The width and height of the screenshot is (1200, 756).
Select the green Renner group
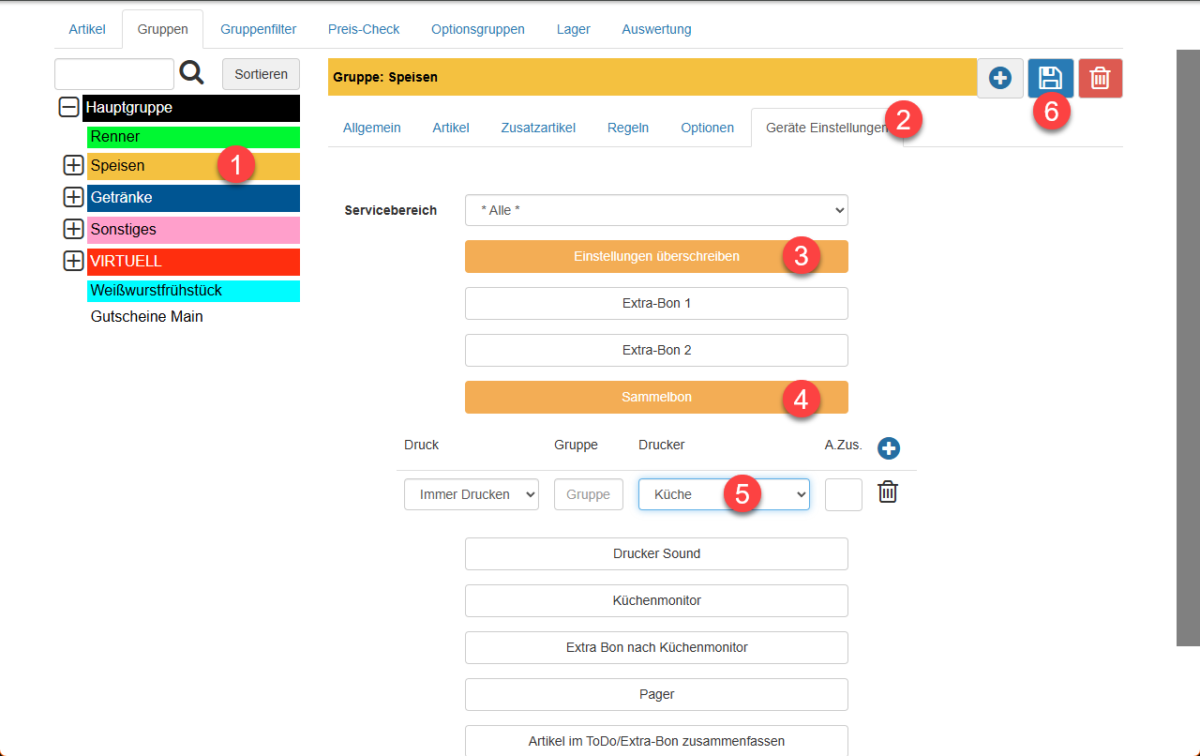[193, 136]
